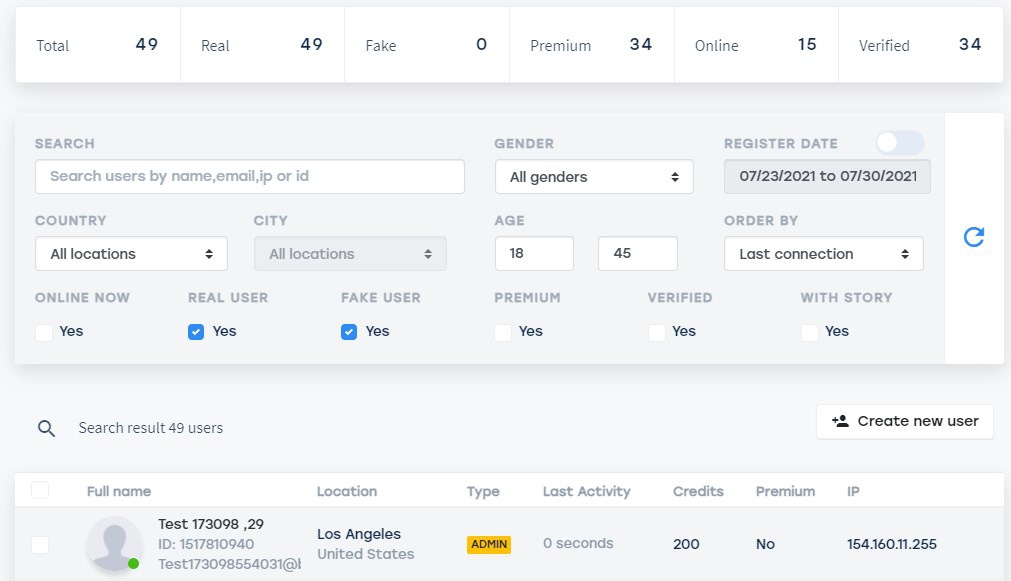Screen dimensions: 1011x581
Task: Enable the Verified filter checkbox
Action: 656,332
